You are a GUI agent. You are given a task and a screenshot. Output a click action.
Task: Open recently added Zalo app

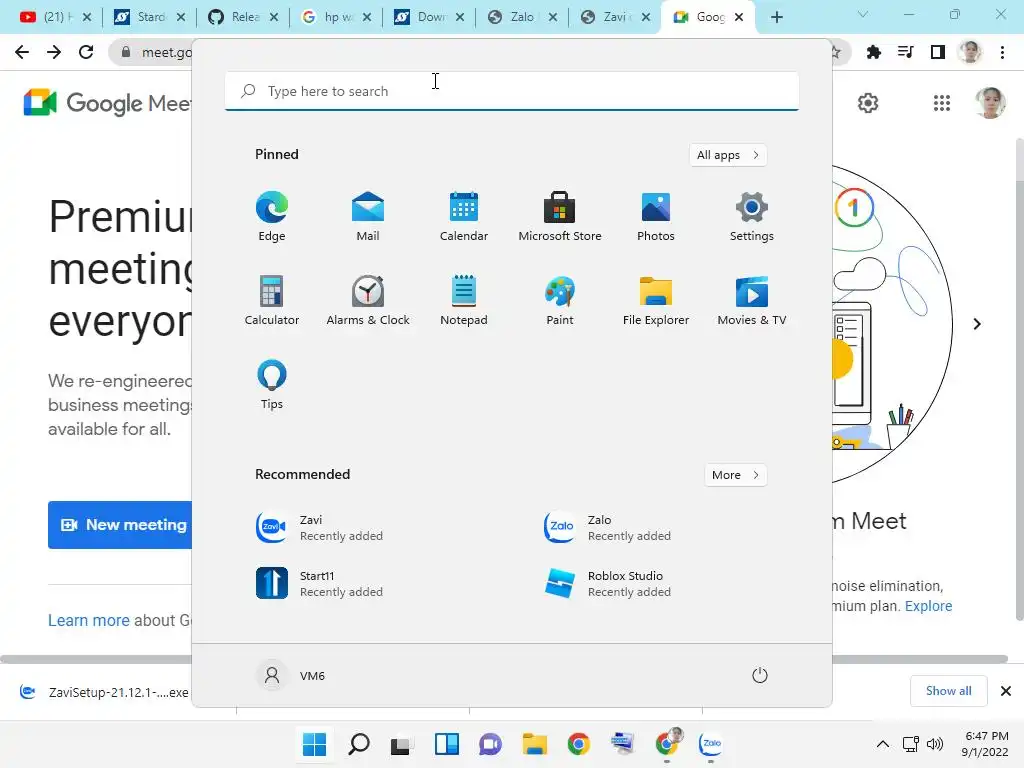click(608, 528)
